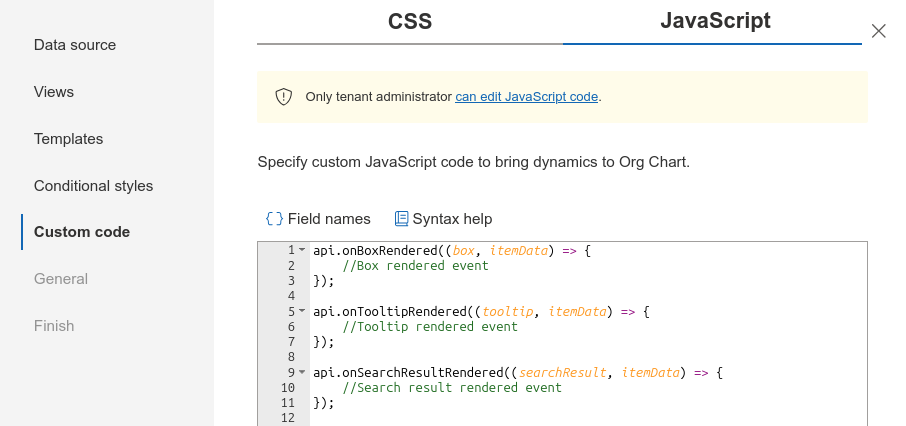The width and height of the screenshot is (906, 426).
Task: Select the JavaScript tab
Action: (715, 21)
